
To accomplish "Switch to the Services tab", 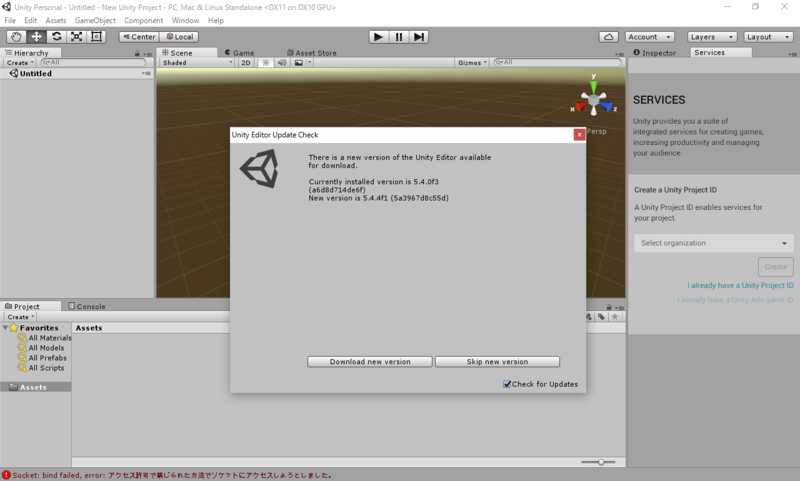I will click(720, 53).
